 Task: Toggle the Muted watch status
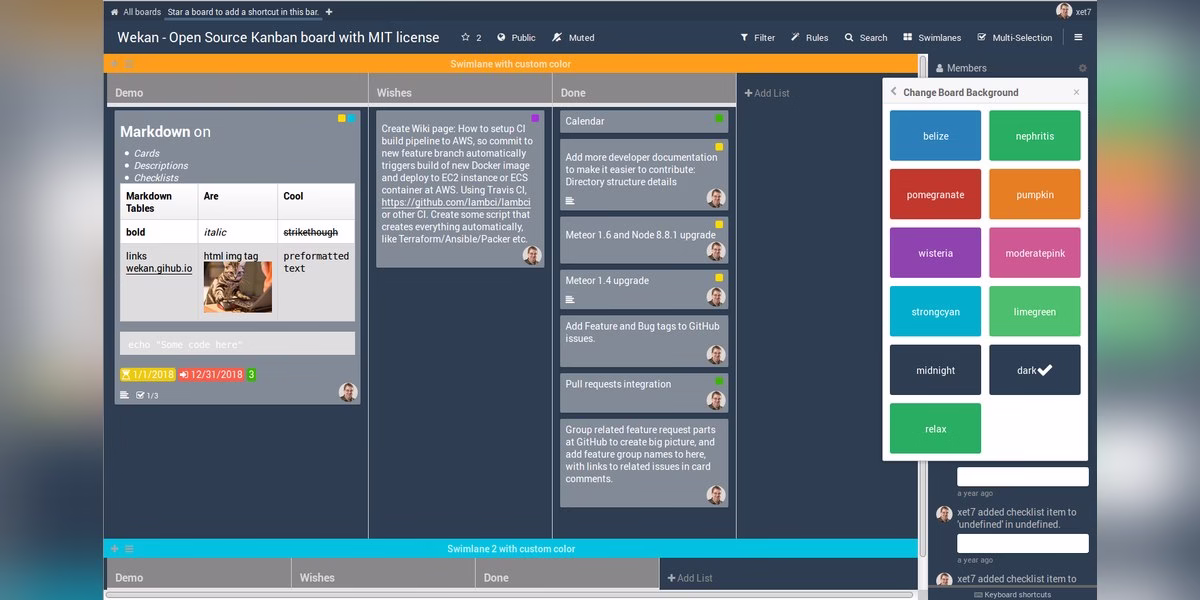(x=573, y=38)
